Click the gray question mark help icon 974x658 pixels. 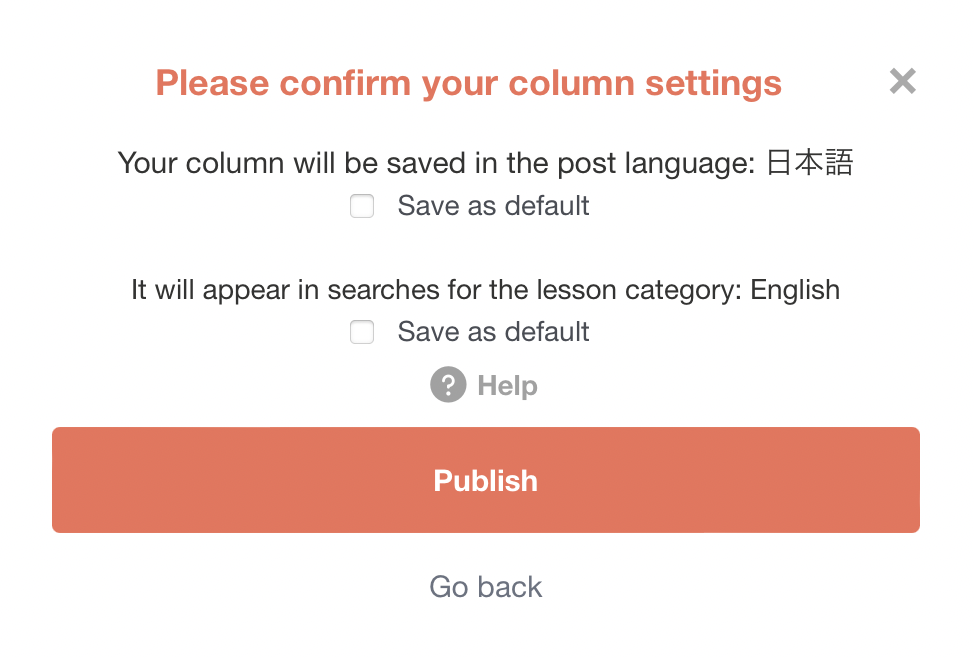[x=448, y=385]
